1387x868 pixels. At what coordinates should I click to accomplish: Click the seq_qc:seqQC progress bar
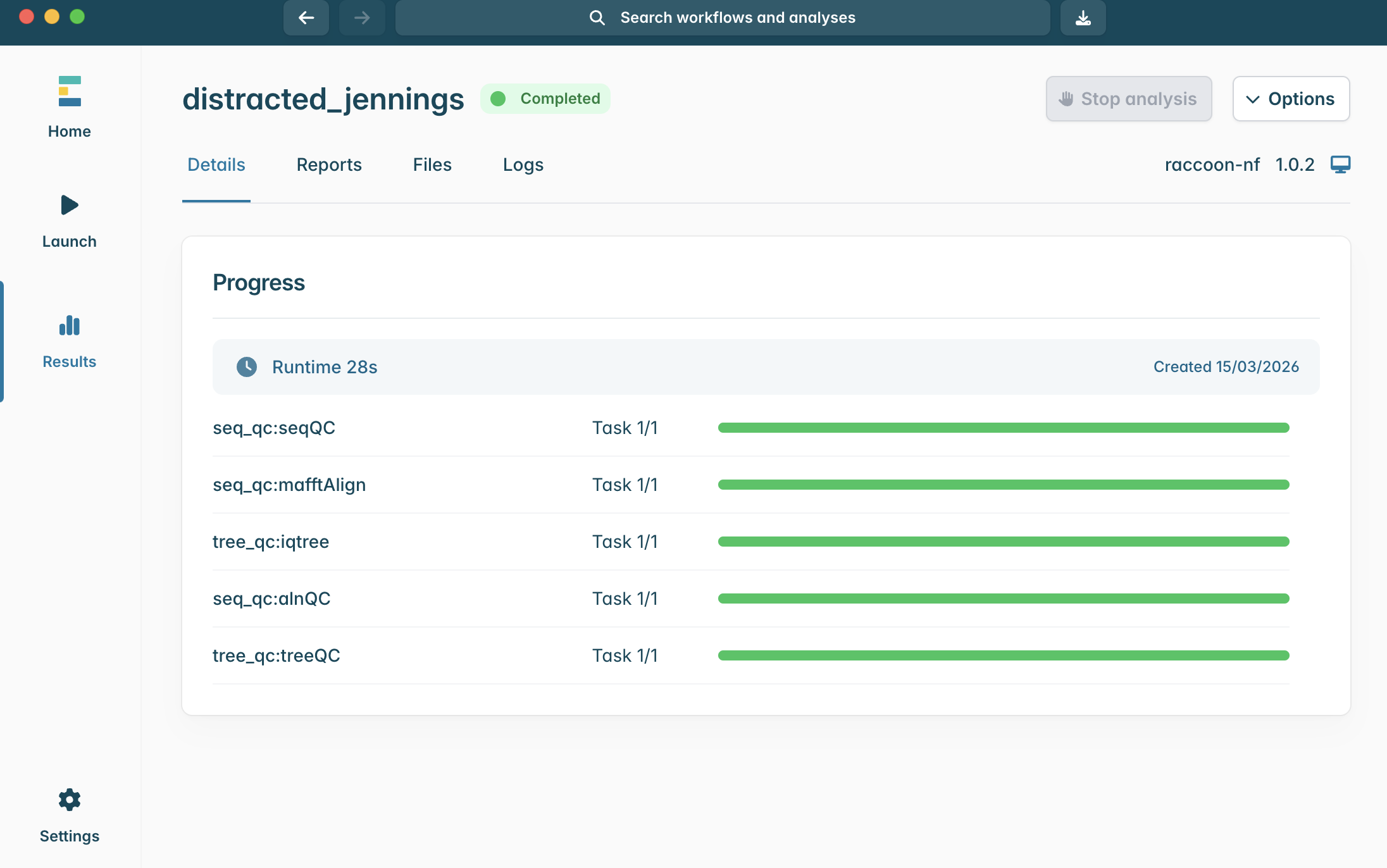click(1004, 428)
